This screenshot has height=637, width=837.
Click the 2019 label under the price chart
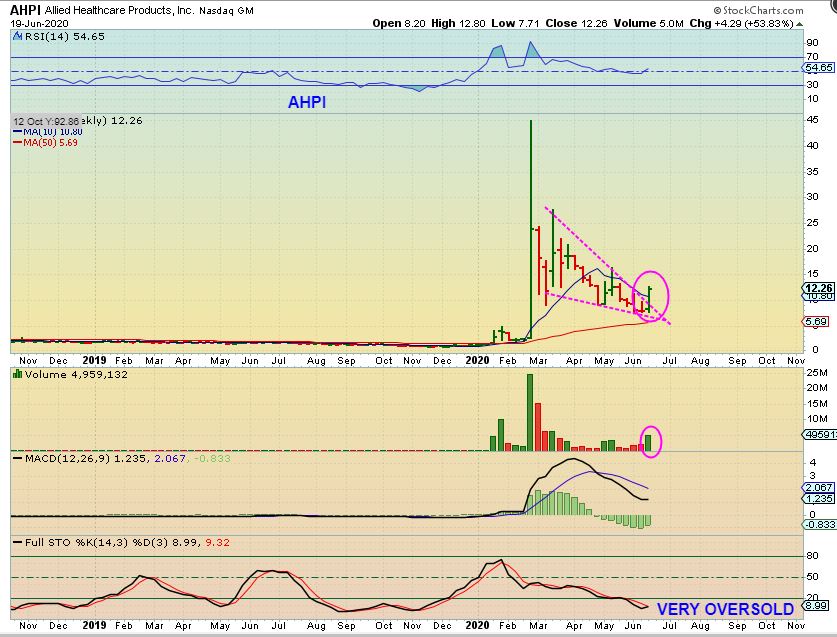point(94,360)
